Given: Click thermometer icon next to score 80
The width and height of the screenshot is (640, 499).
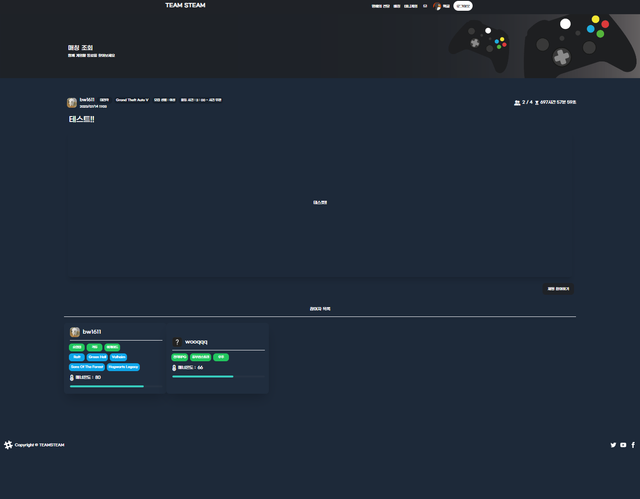Looking at the screenshot, I should coord(72,378).
